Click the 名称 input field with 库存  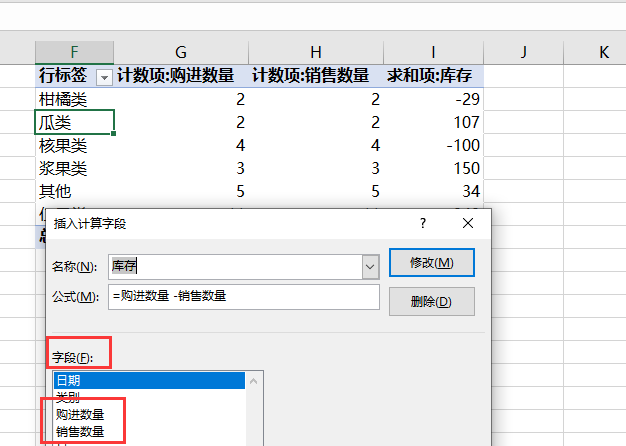235,267
